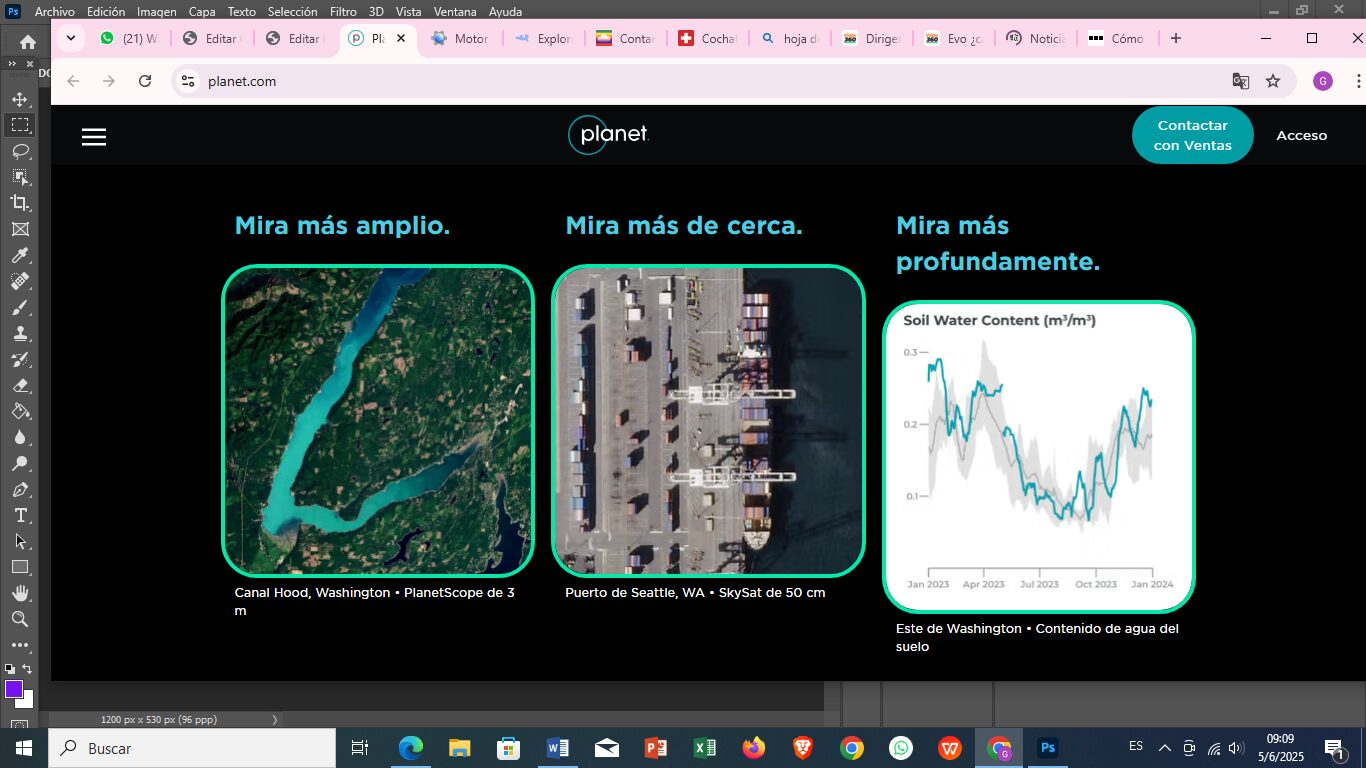
Task: Open the Filtro menu
Action: coord(343,11)
